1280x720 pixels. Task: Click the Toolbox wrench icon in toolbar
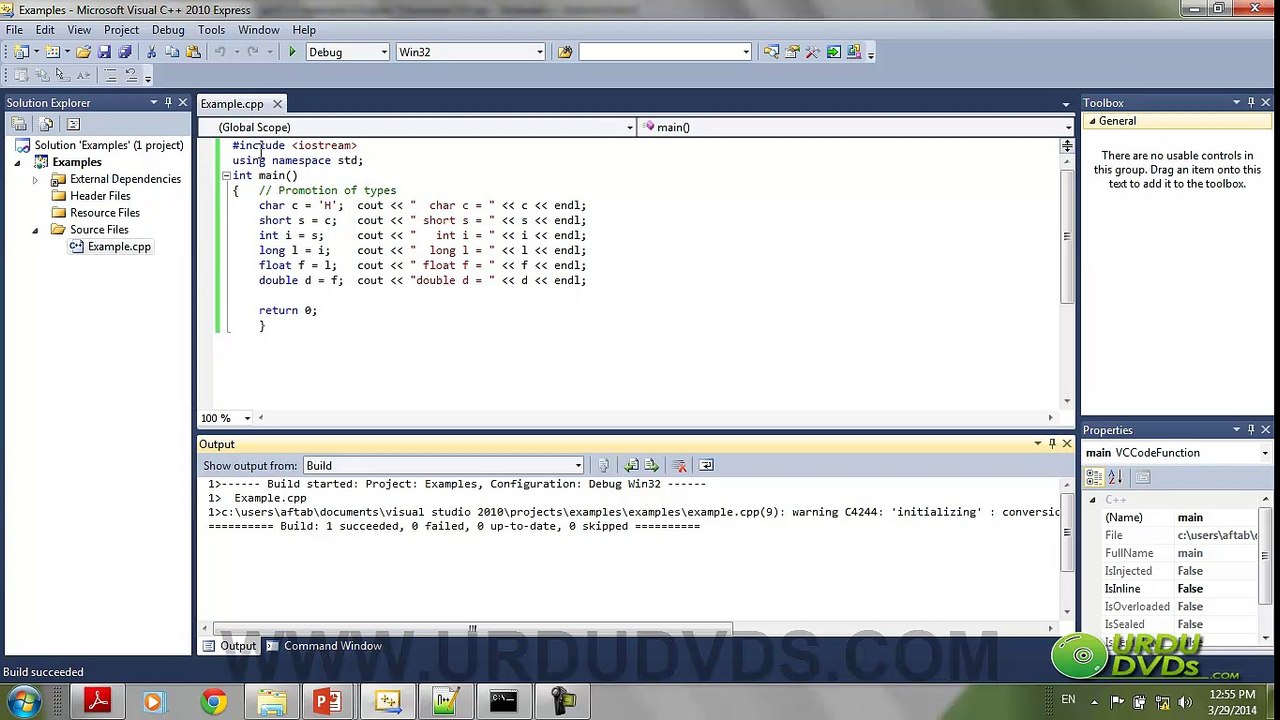click(x=813, y=52)
